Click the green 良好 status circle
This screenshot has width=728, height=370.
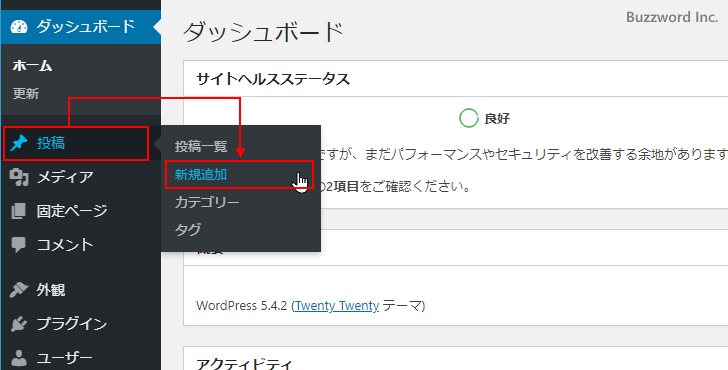(468, 118)
